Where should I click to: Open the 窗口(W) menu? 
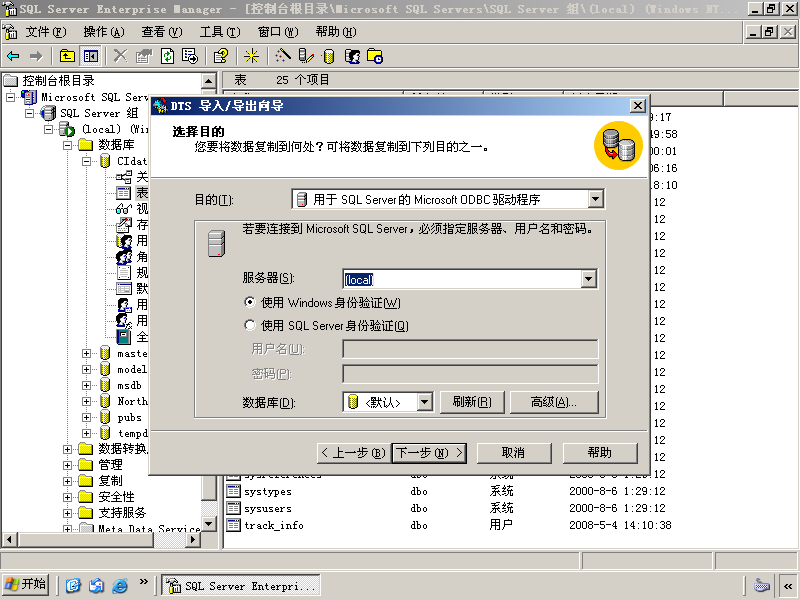click(278, 32)
